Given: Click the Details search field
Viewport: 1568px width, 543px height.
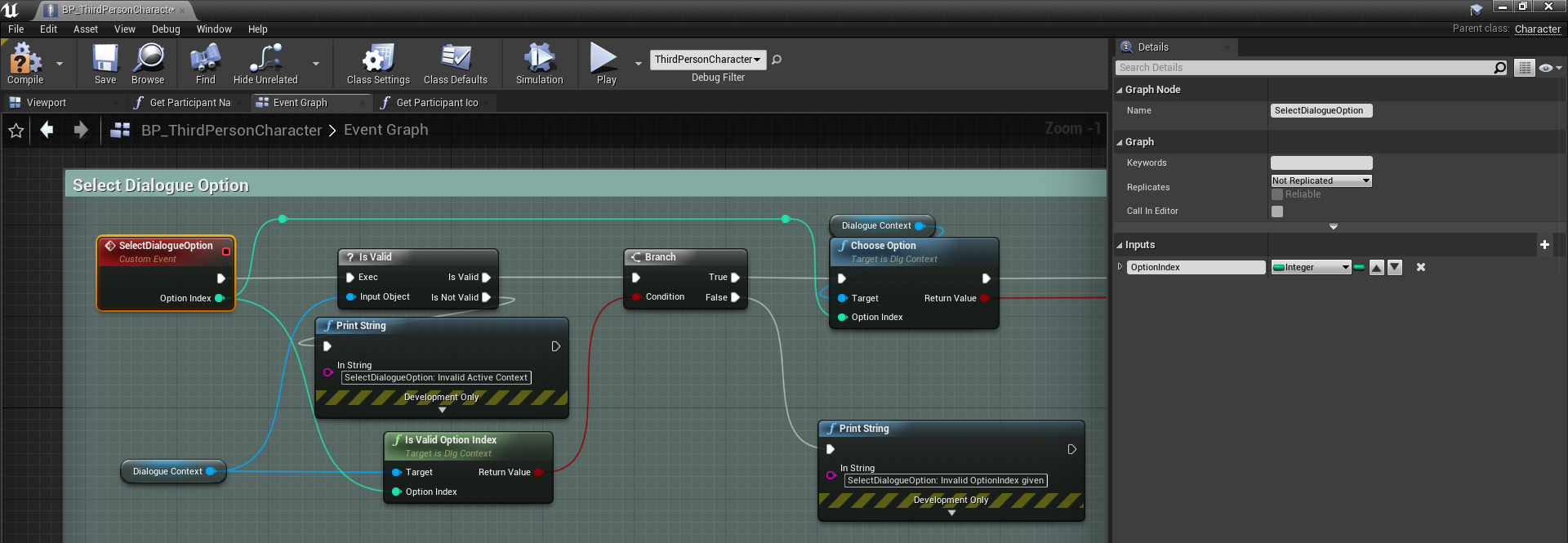Looking at the screenshot, I should [x=1303, y=68].
